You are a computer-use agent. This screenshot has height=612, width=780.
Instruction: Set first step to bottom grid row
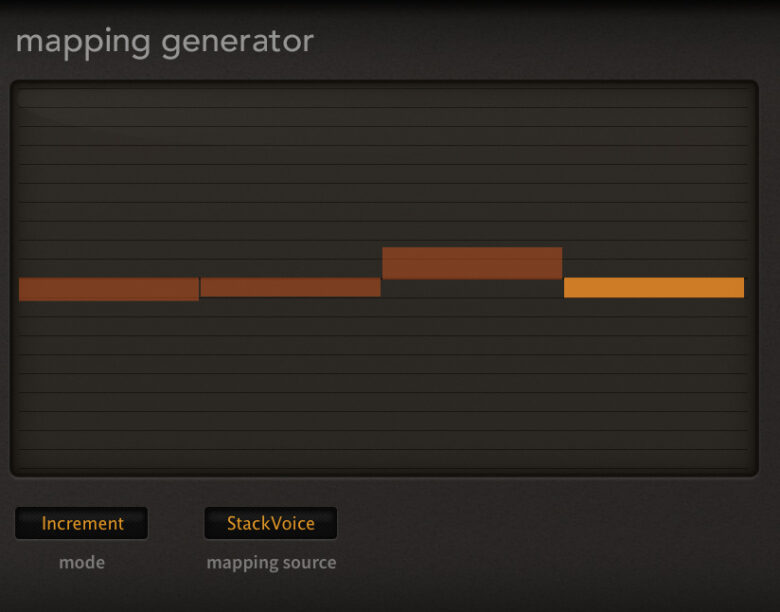[109, 459]
